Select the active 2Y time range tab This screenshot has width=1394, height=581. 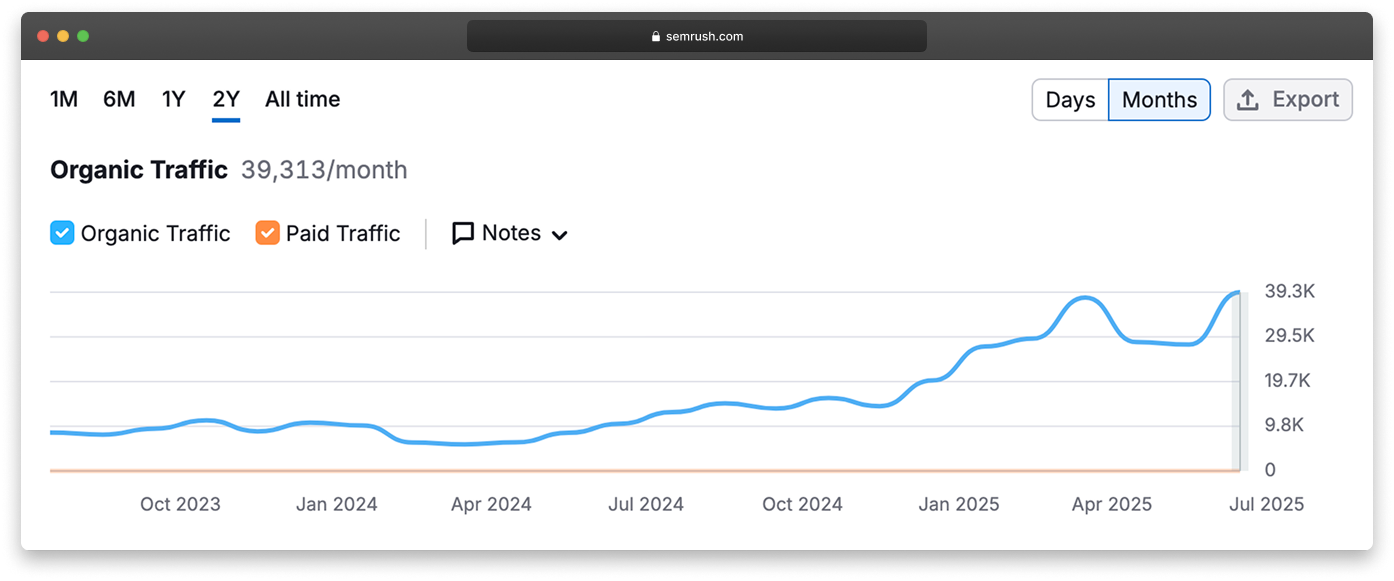coord(226,99)
